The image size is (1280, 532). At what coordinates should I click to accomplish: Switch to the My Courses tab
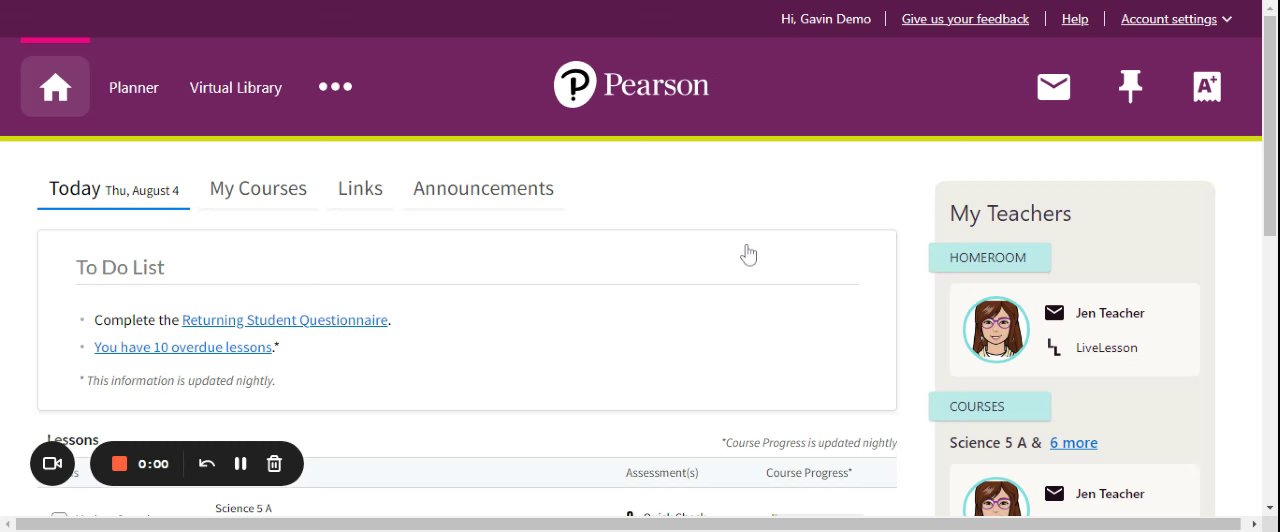[258, 189]
